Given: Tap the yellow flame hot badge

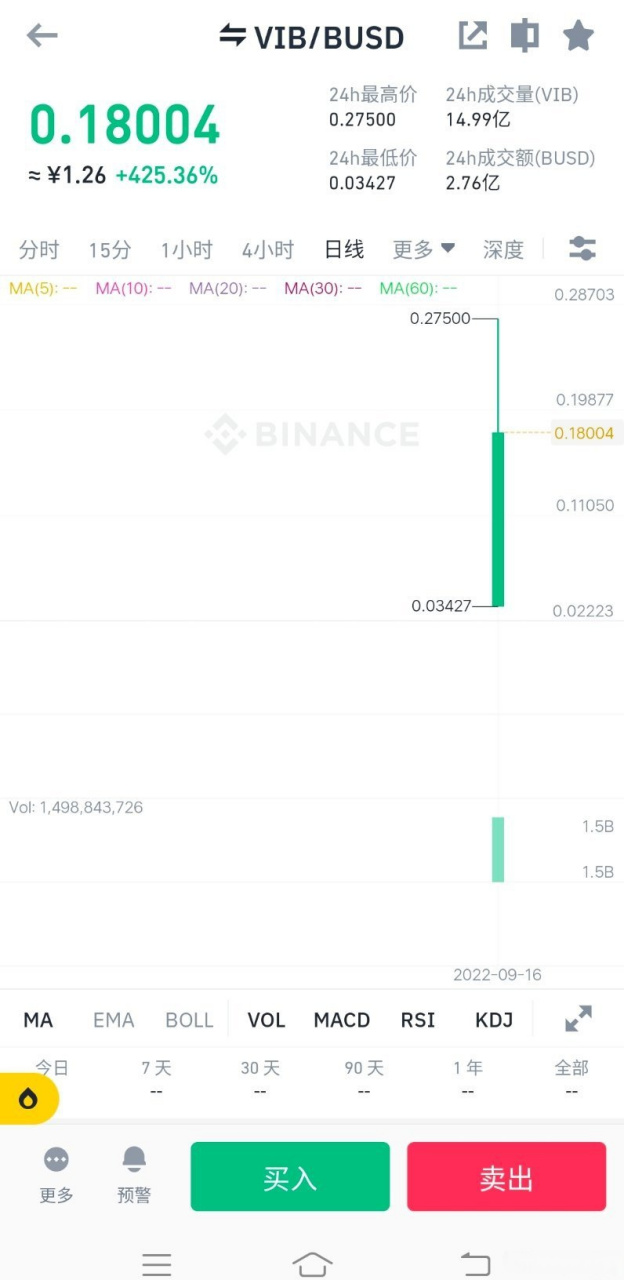Looking at the screenshot, I should (28, 1099).
